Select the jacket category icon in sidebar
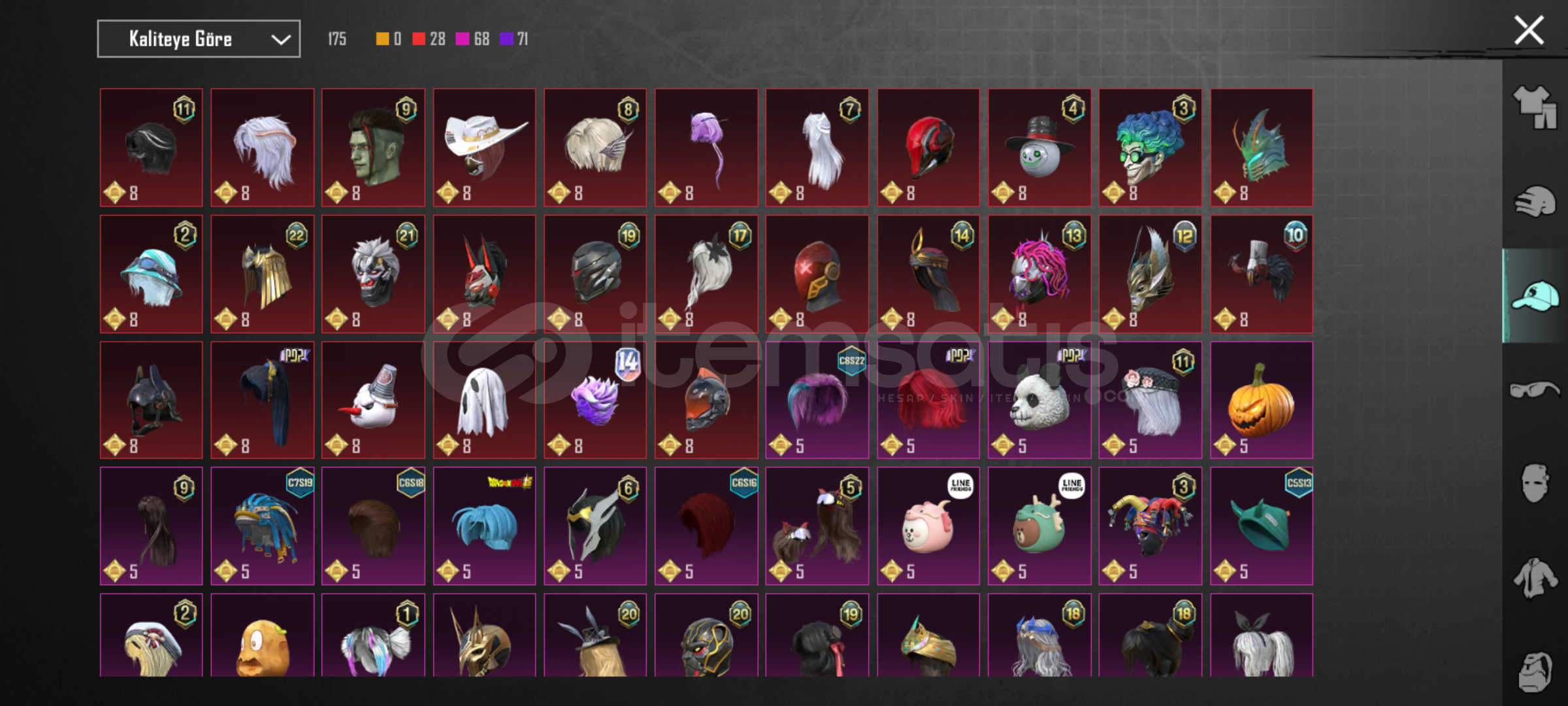This screenshot has width=1568, height=706. click(x=1535, y=578)
